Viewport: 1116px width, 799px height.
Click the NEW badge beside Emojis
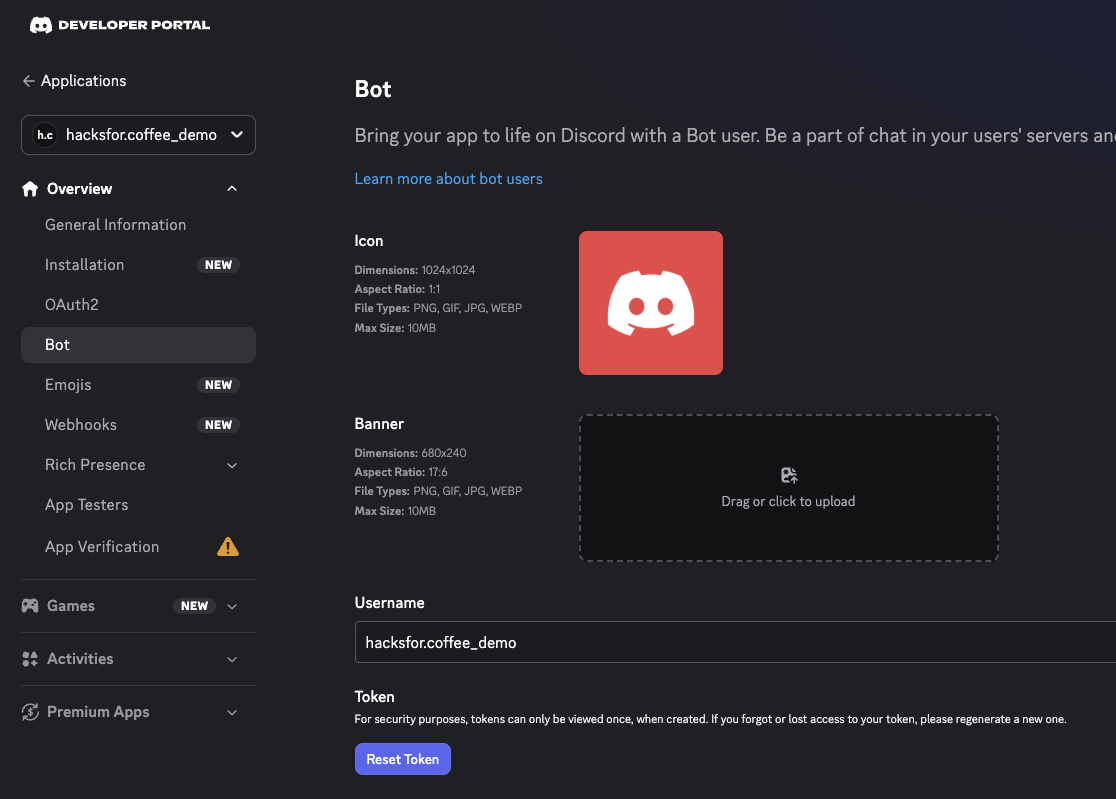coord(219,385)
